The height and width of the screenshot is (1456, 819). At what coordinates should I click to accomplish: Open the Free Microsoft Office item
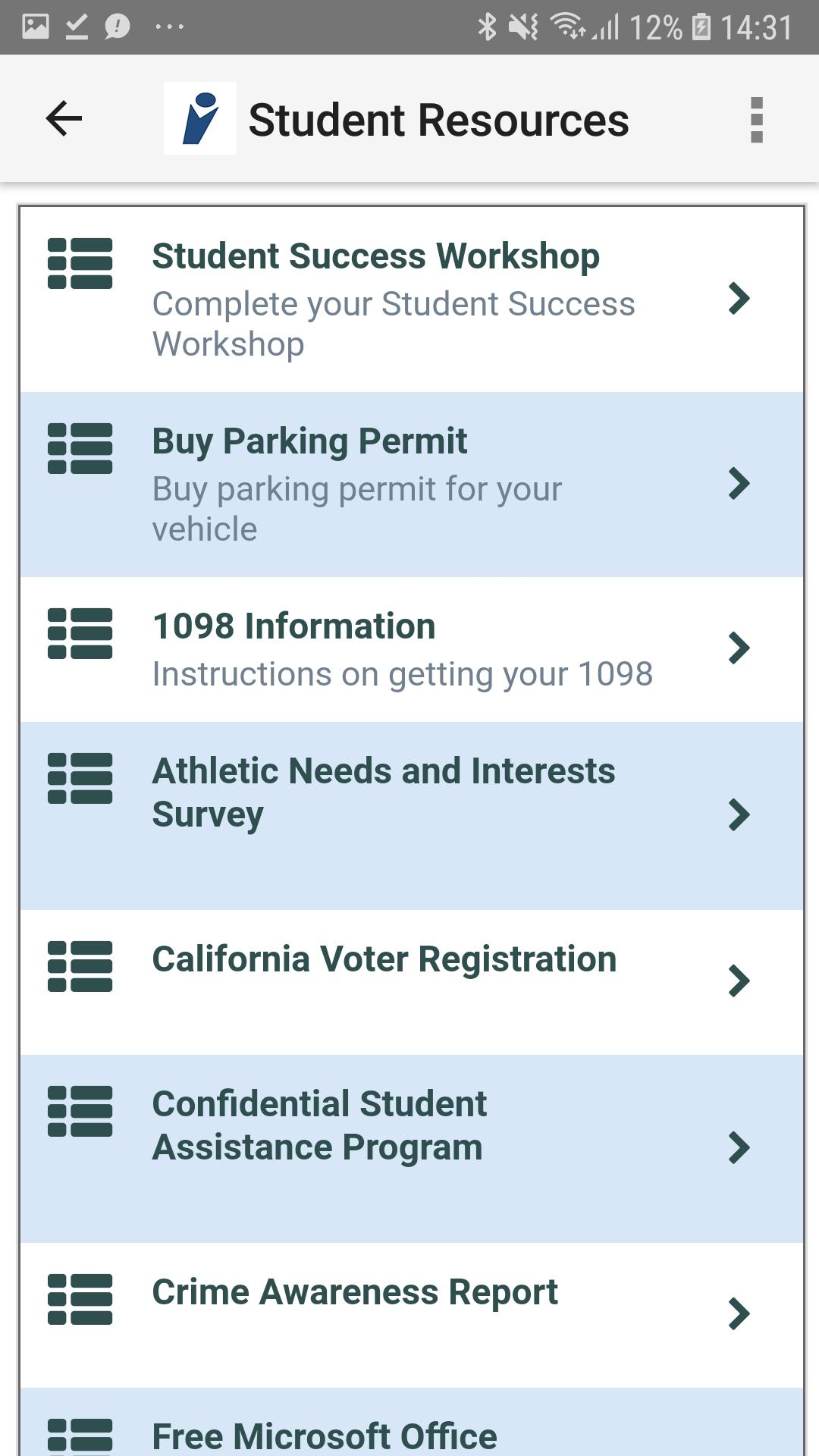click(325, 1435)
